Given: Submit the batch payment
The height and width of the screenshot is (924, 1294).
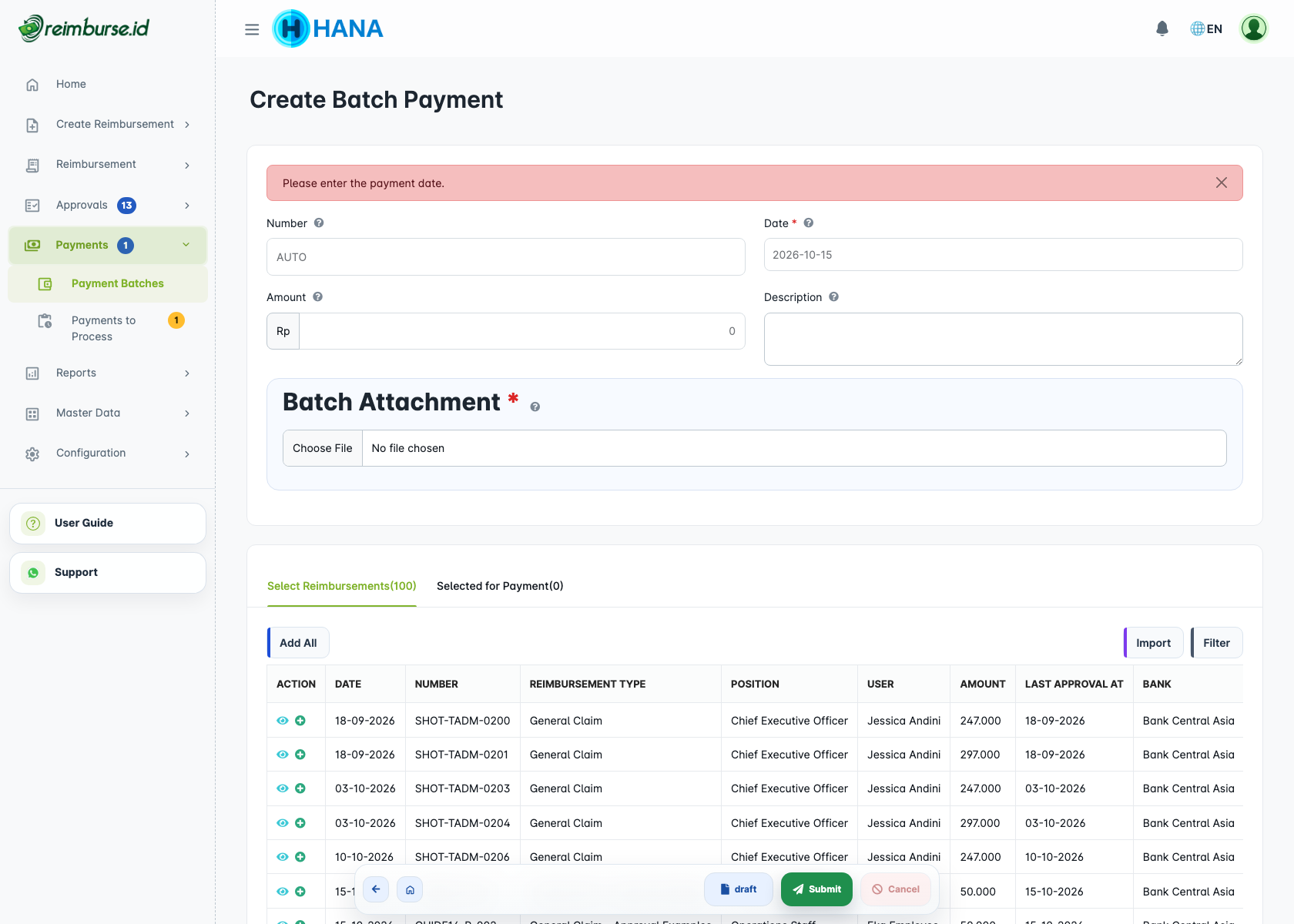Looking at the screenshot, I should [816, 889].
